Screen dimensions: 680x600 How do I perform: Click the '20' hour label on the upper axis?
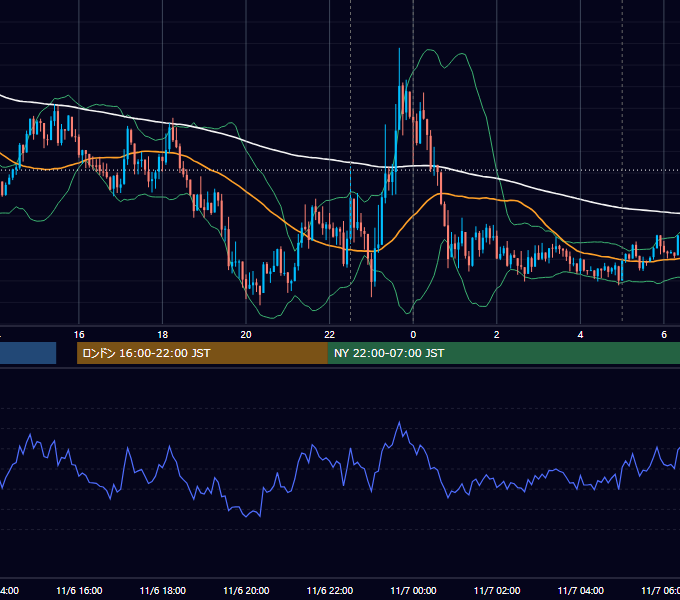click(x=246, y=335)
